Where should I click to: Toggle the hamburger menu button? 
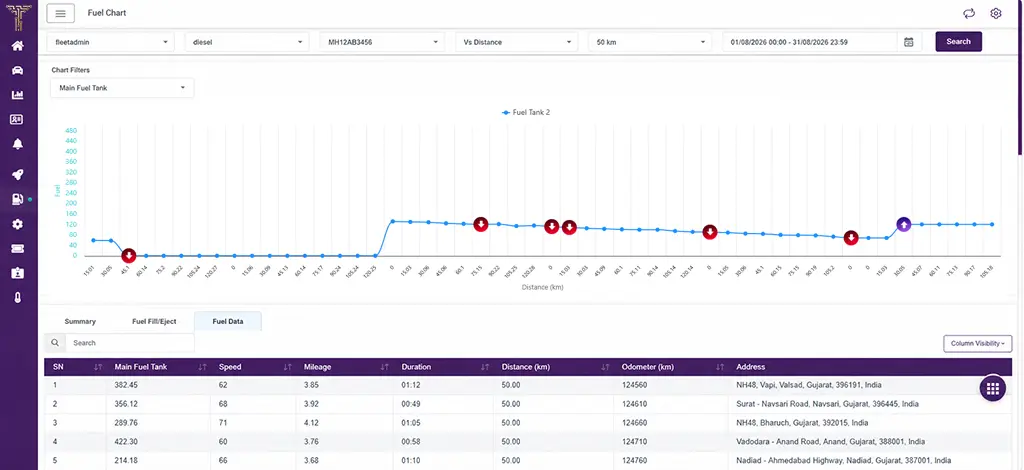click(60, 13)
